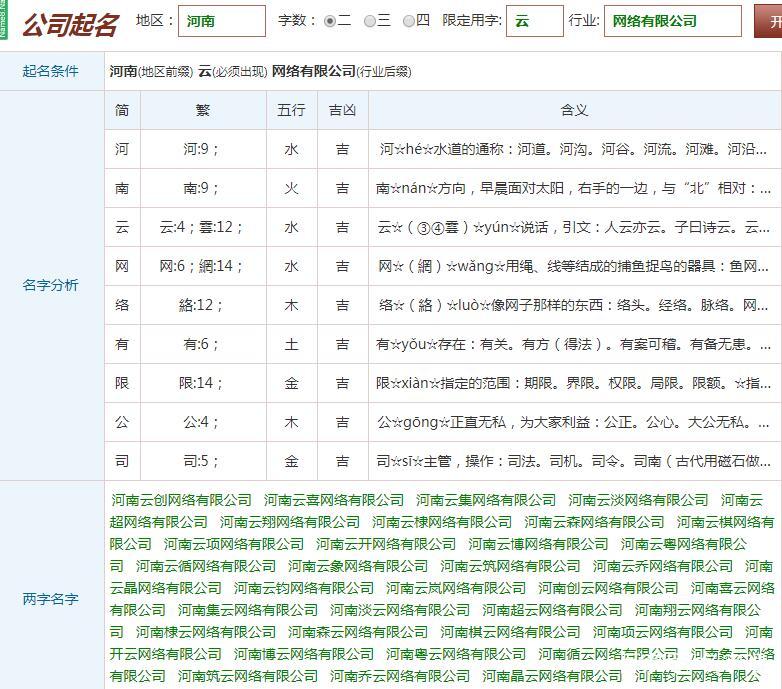Click the 地区 input field containing 河南
782x689 pixels.
[222, 21]
